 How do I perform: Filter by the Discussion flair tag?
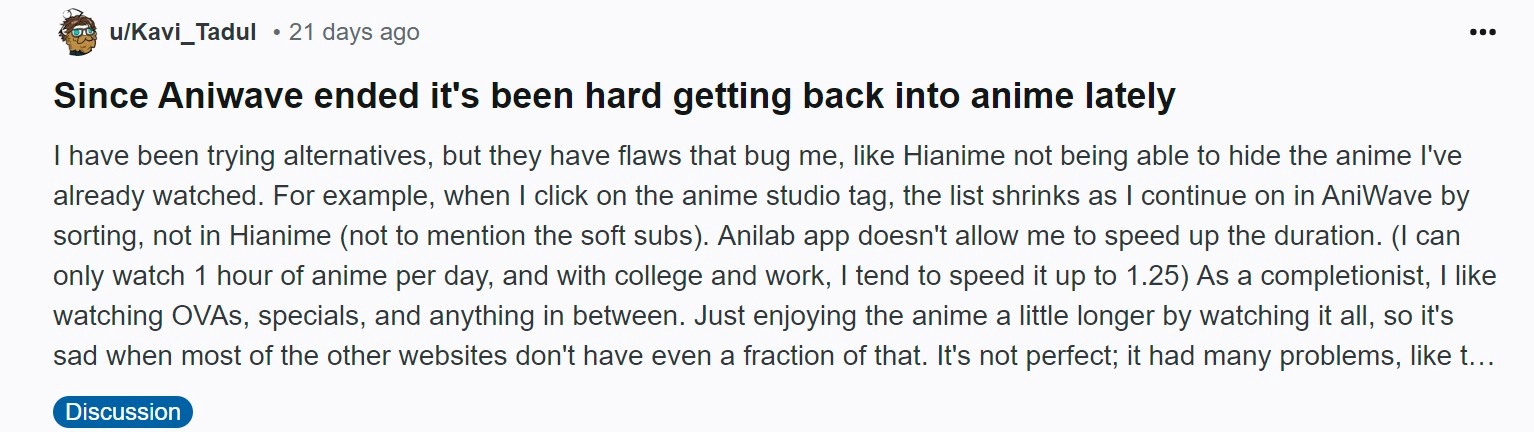click(x=123, y=412)
